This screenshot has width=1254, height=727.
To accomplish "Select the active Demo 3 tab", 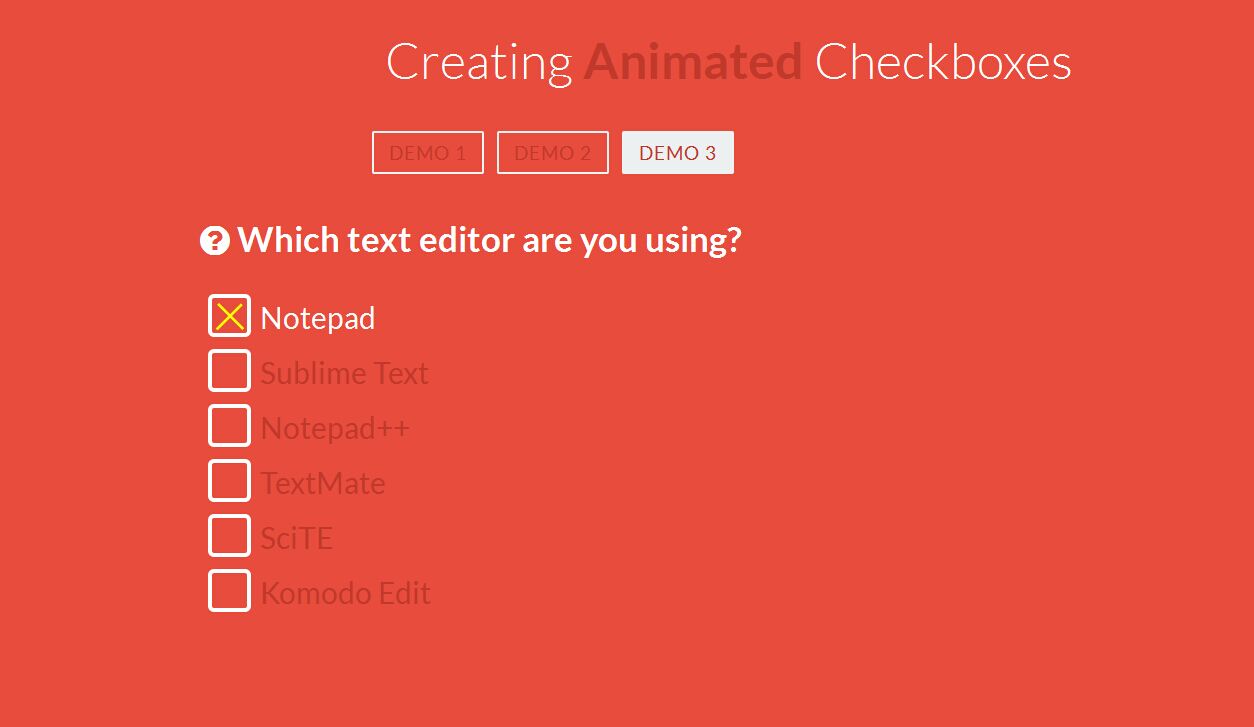I will (x=678, y=153).
